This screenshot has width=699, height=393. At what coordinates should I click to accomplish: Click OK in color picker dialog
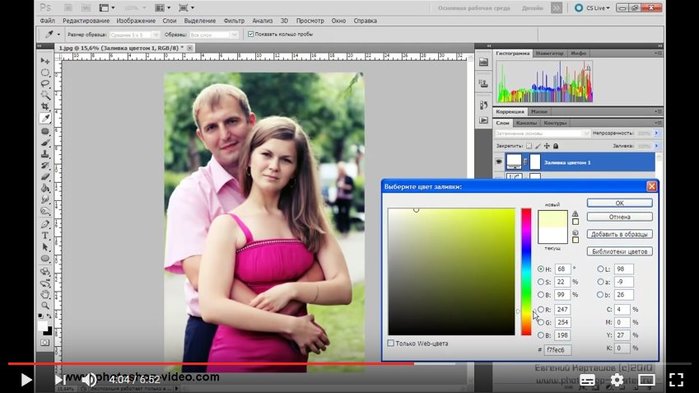point(620,203)
